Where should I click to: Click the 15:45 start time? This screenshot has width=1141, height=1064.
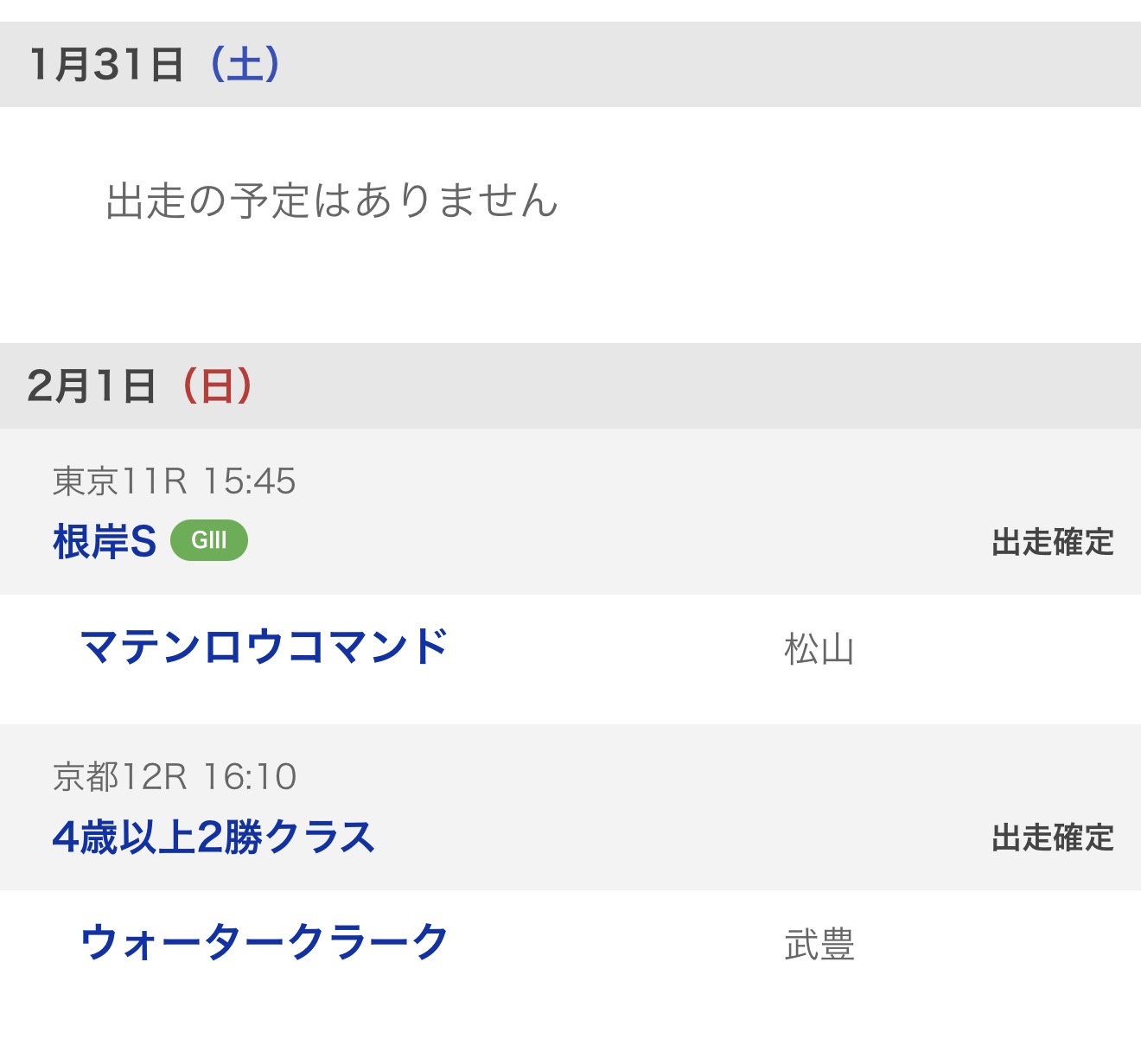(x=249, y=481)
